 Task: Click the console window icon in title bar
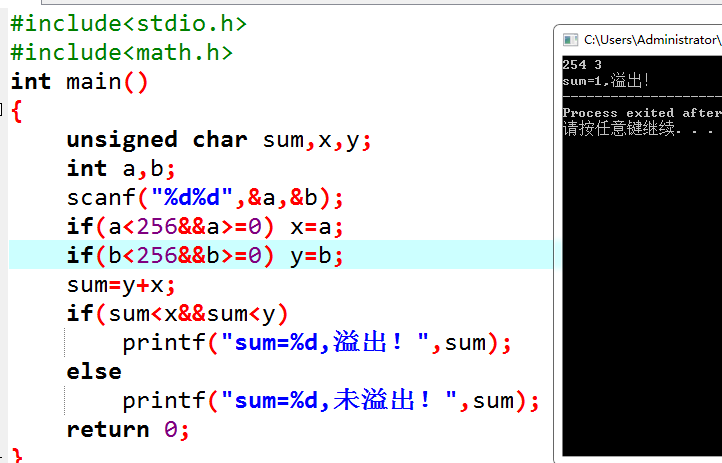point(571,40)
